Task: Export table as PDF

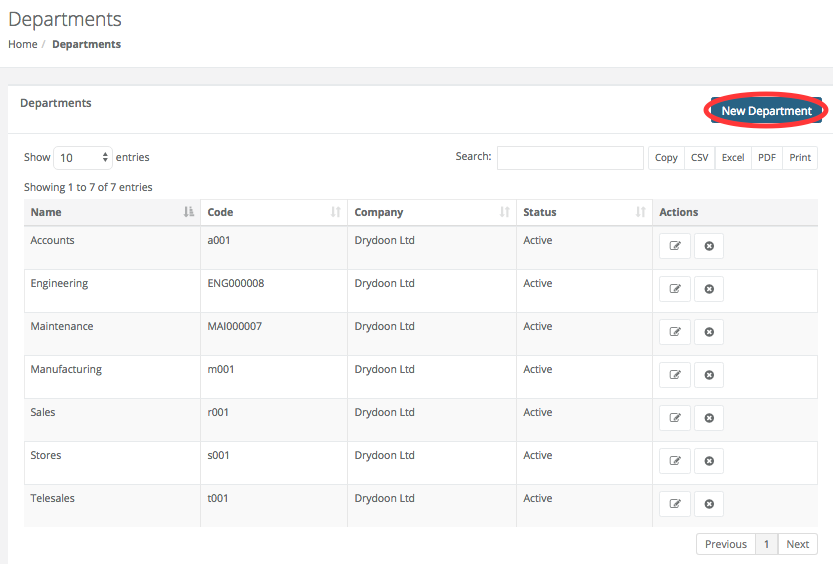Action: tap(767, 158)
